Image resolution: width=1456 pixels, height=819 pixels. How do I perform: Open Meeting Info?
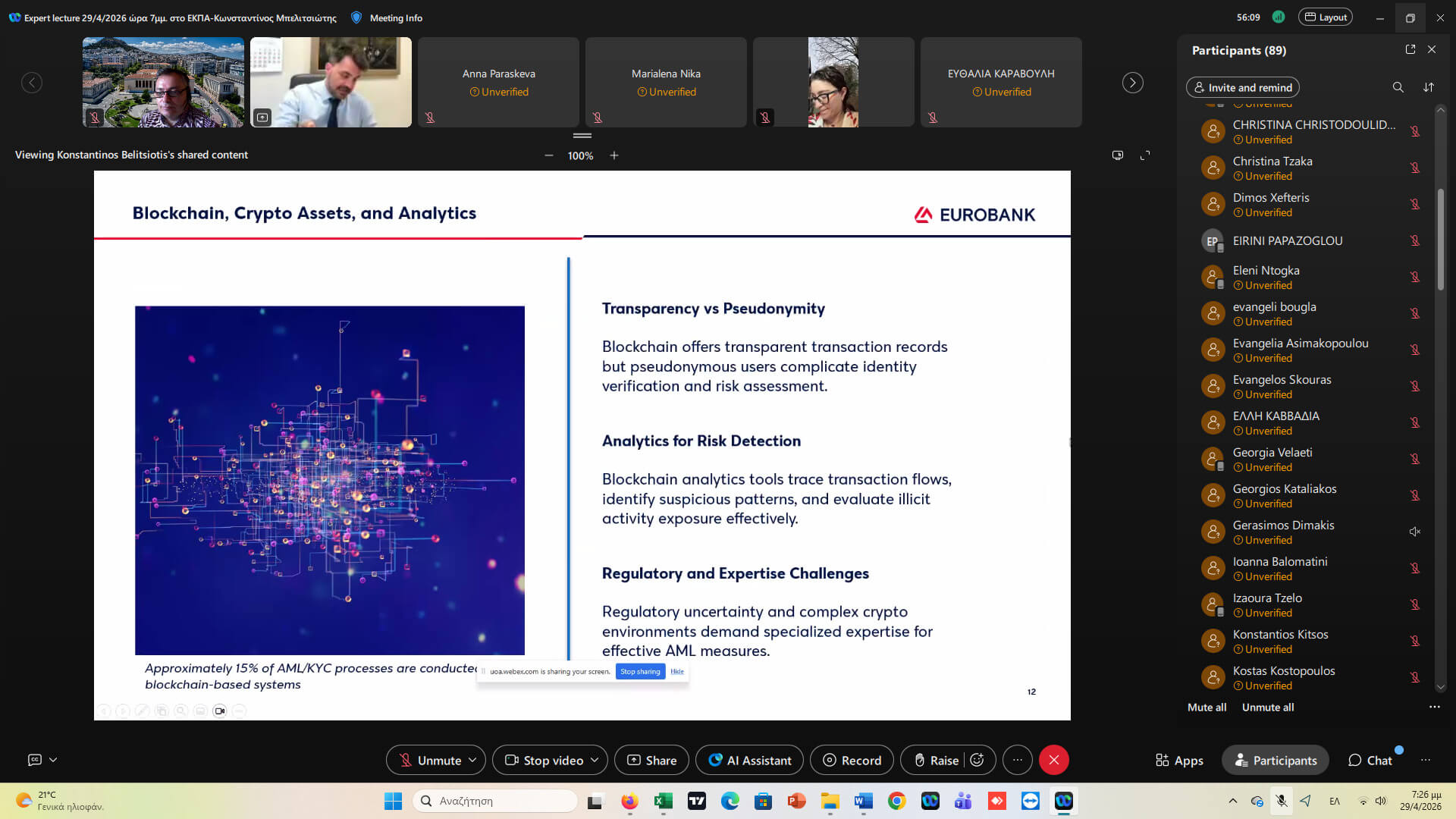click(x=387, y=17)
